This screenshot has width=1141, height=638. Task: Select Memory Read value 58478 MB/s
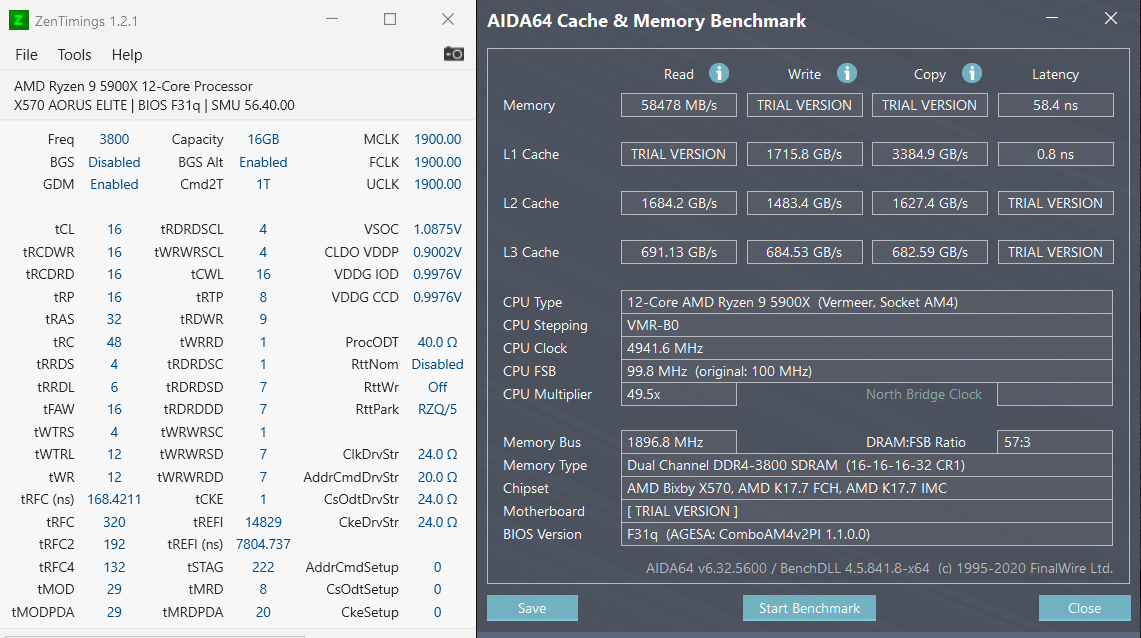click(x=679, y=105)
